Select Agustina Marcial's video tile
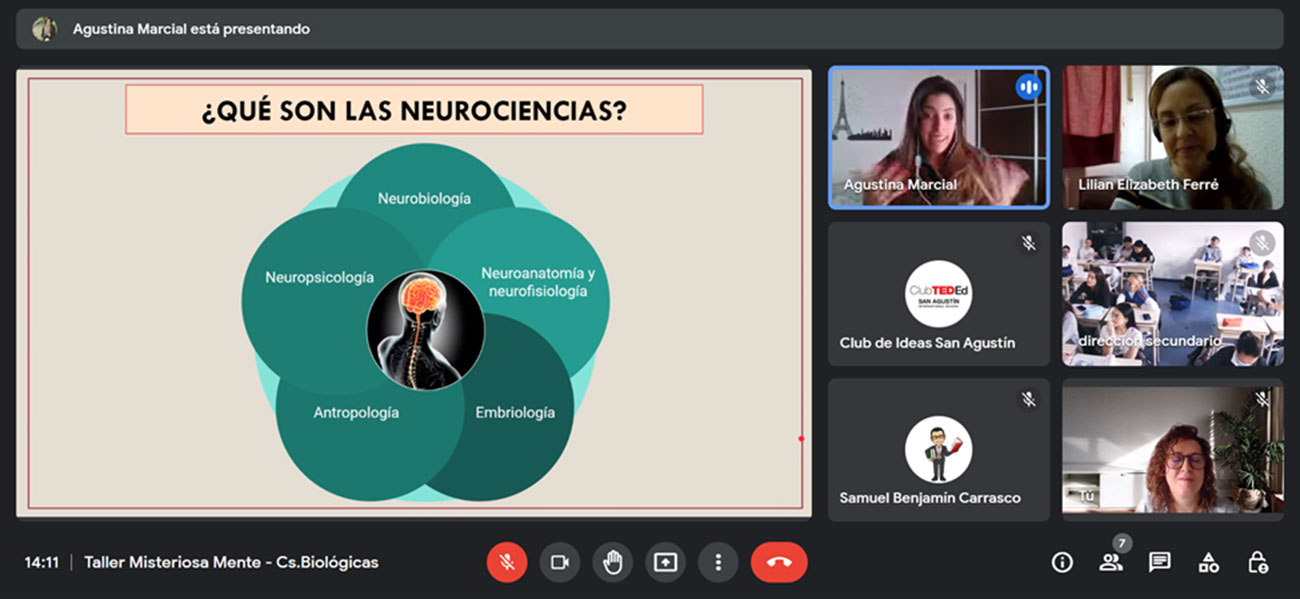Screen dimensions: 1300x599 [938, 136]
